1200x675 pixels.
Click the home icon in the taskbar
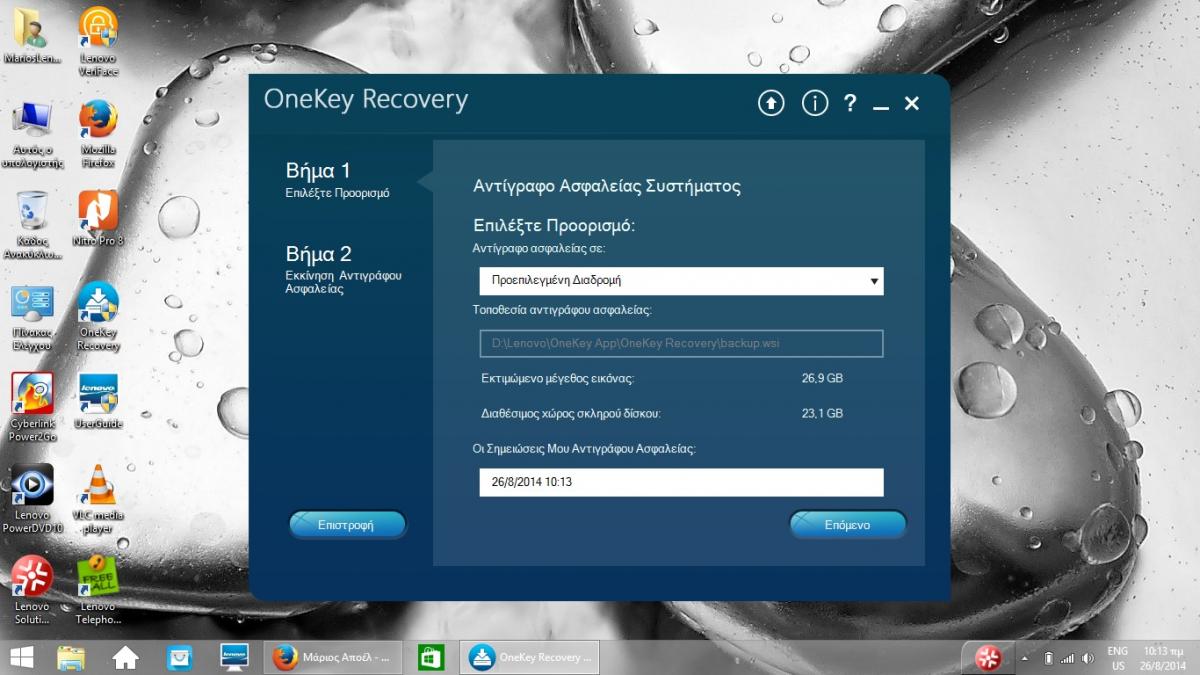[125, 657]
